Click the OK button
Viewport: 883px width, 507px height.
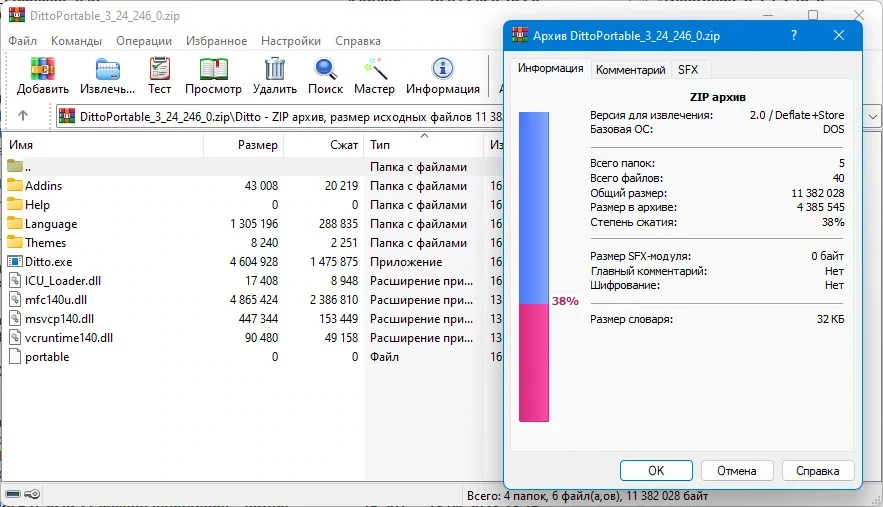[x=656, y=471]
